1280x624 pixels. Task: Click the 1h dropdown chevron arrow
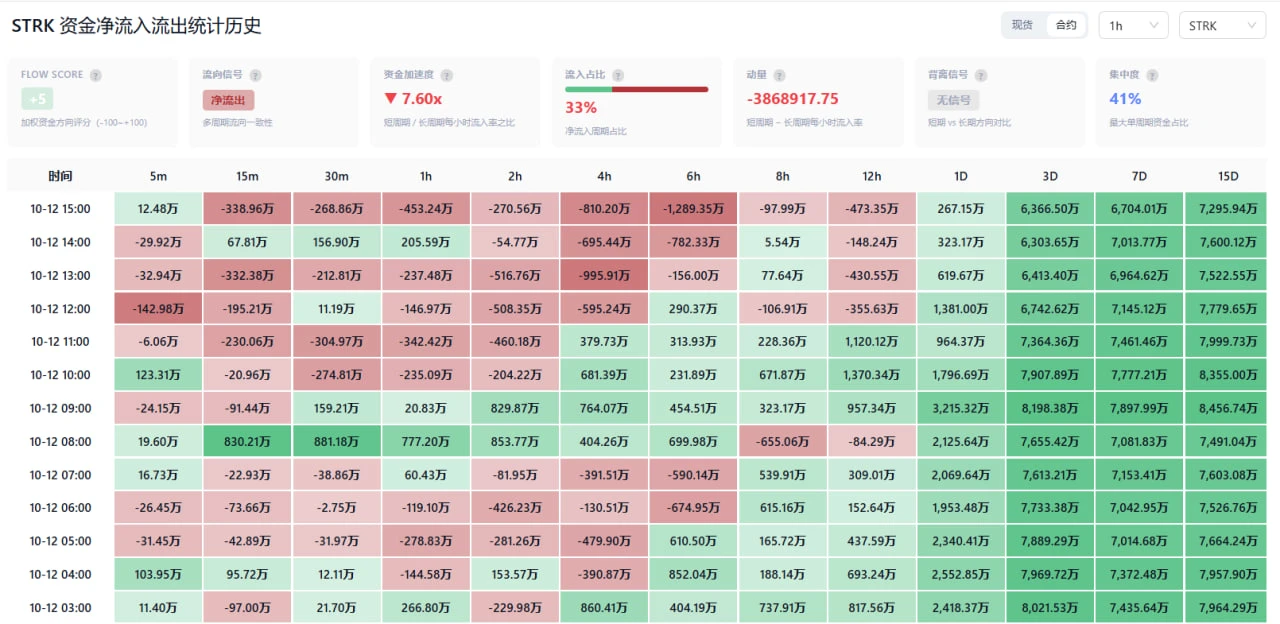(1153, 25)
